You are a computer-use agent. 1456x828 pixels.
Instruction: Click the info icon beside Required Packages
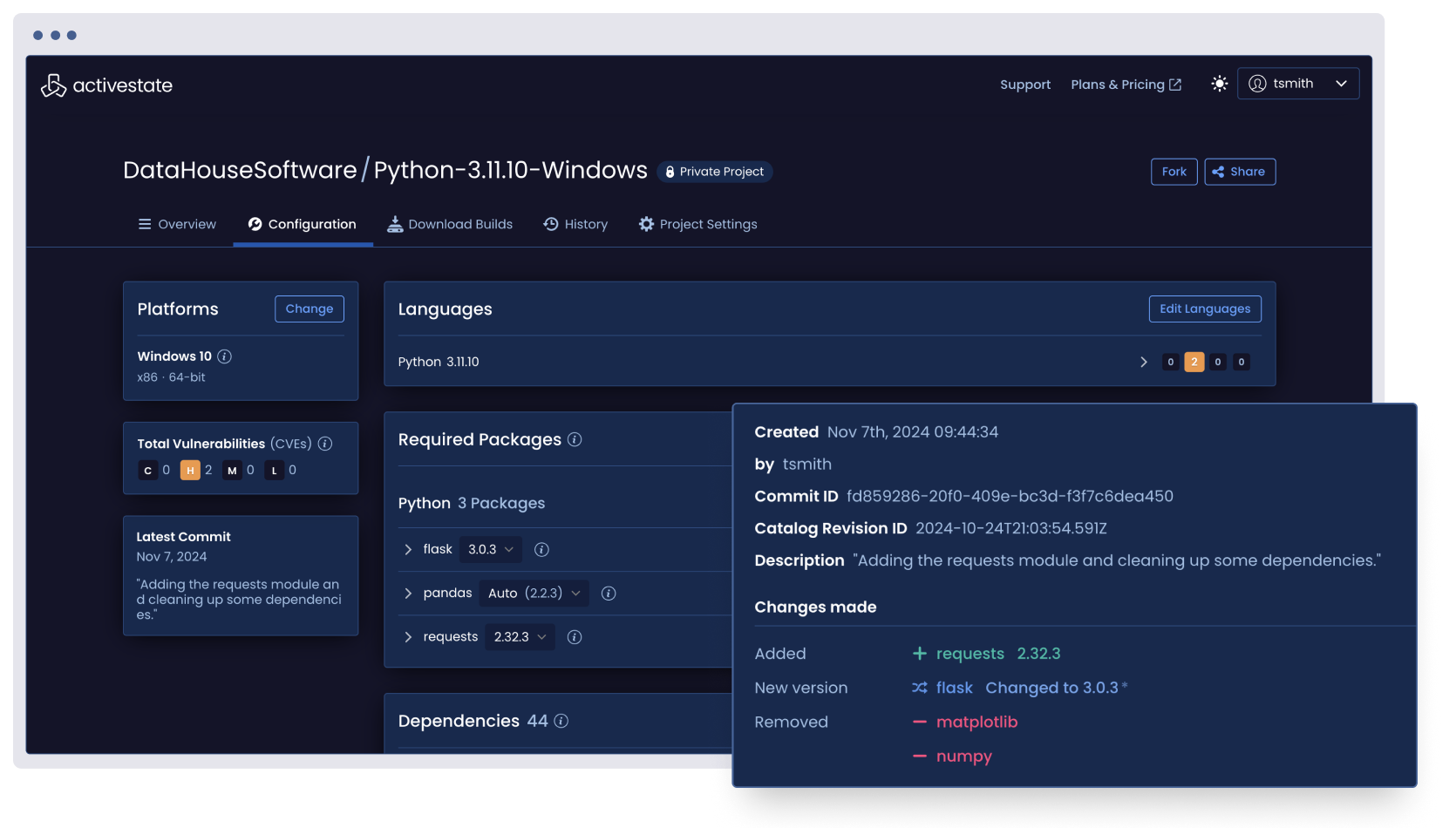pyautogui.click(x=575, y=440)
